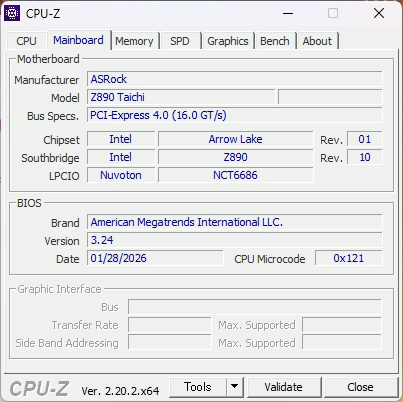This screenshot has height=402, width=403.
Task: Click the CPU Microcode field 0x121
Action: click(x=349, y=258)
